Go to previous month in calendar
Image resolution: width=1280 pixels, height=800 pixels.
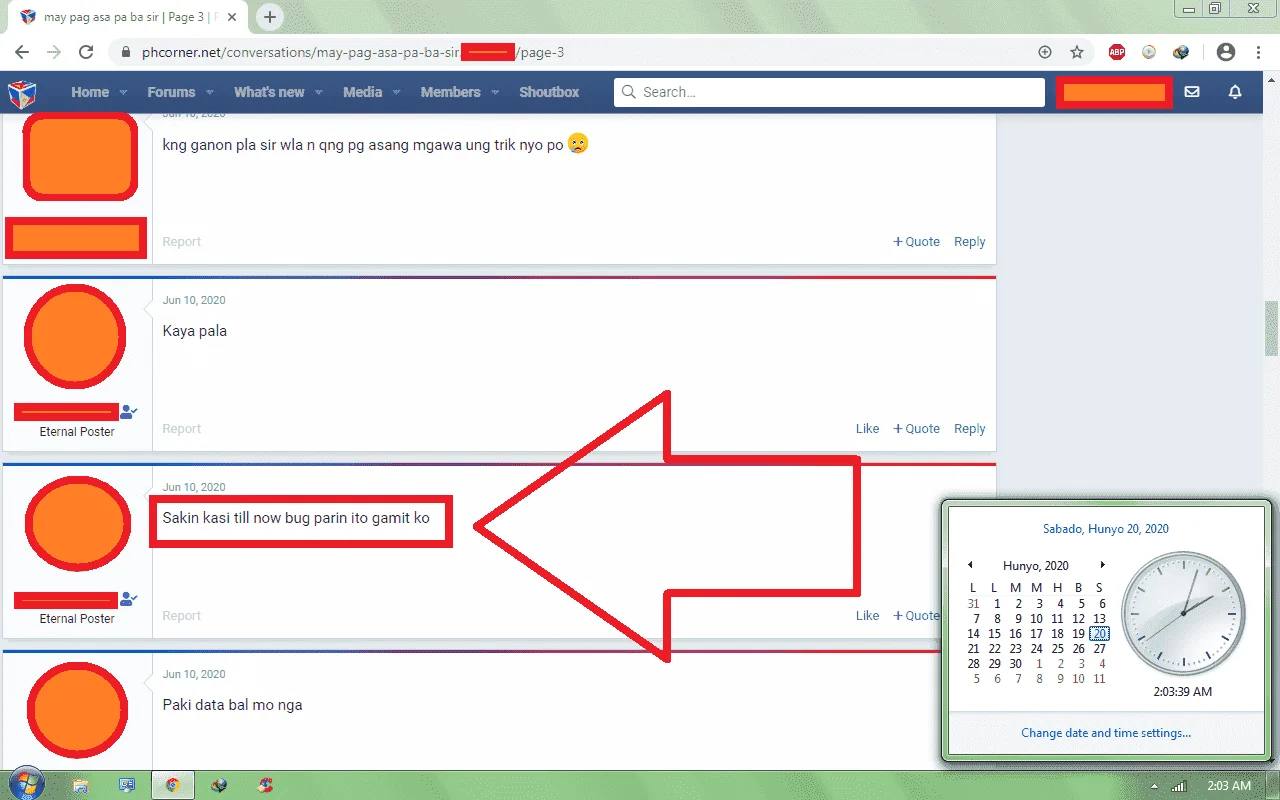click(x=970, y=565)
